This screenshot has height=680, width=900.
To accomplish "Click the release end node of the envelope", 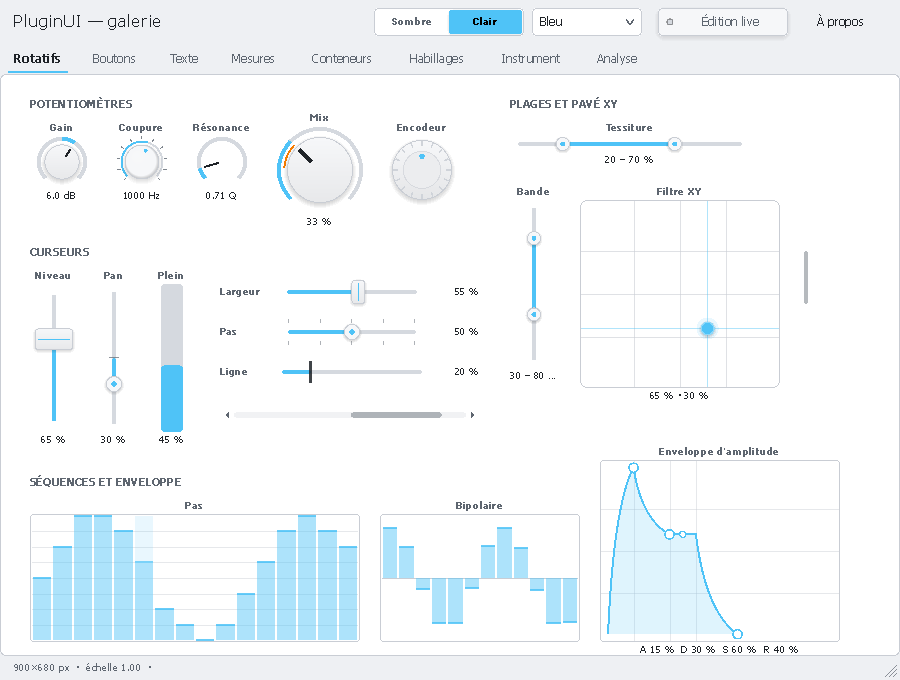I will [x=738, y=634].
